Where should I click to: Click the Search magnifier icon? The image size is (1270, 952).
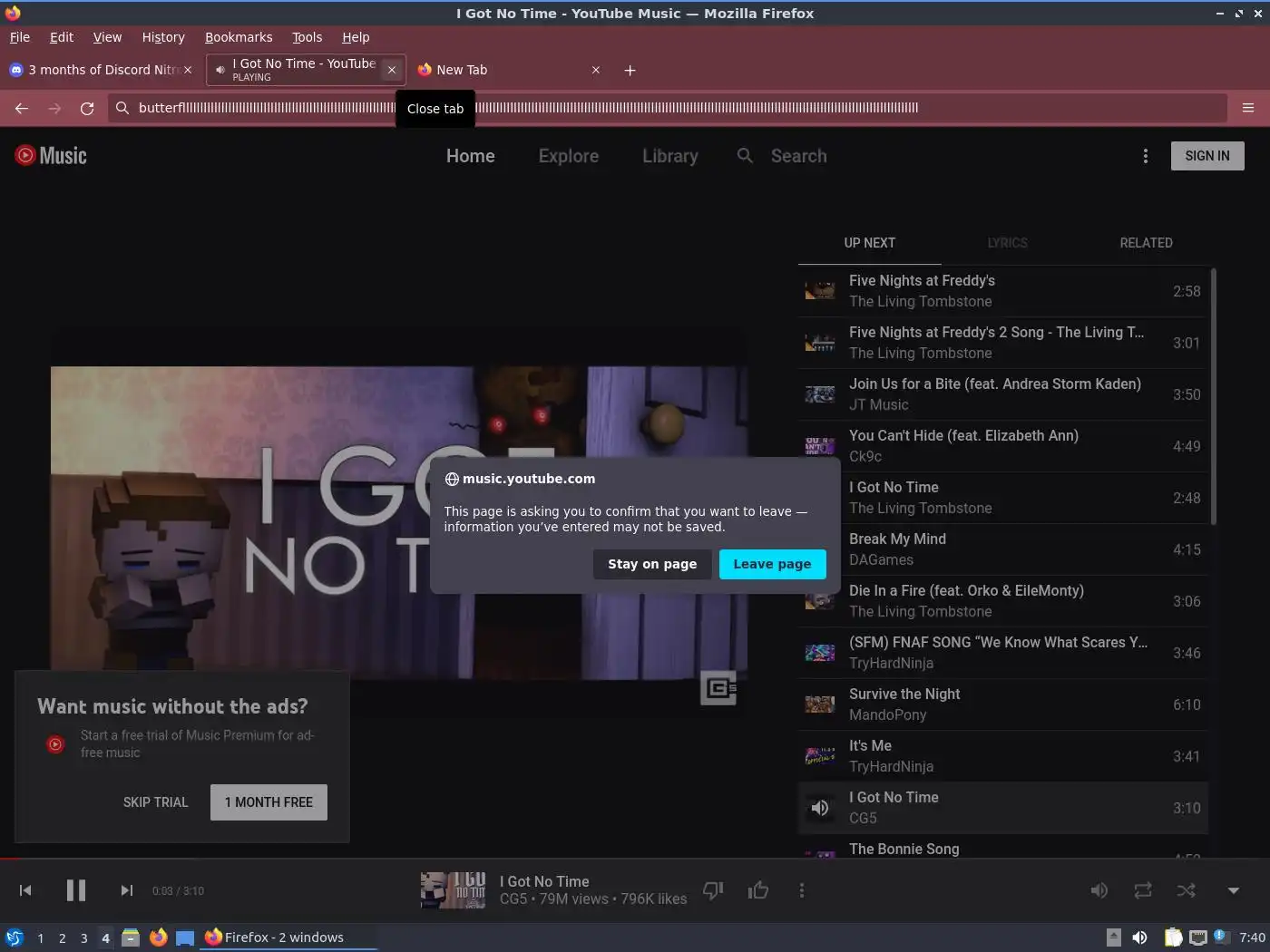click(745, 156)
